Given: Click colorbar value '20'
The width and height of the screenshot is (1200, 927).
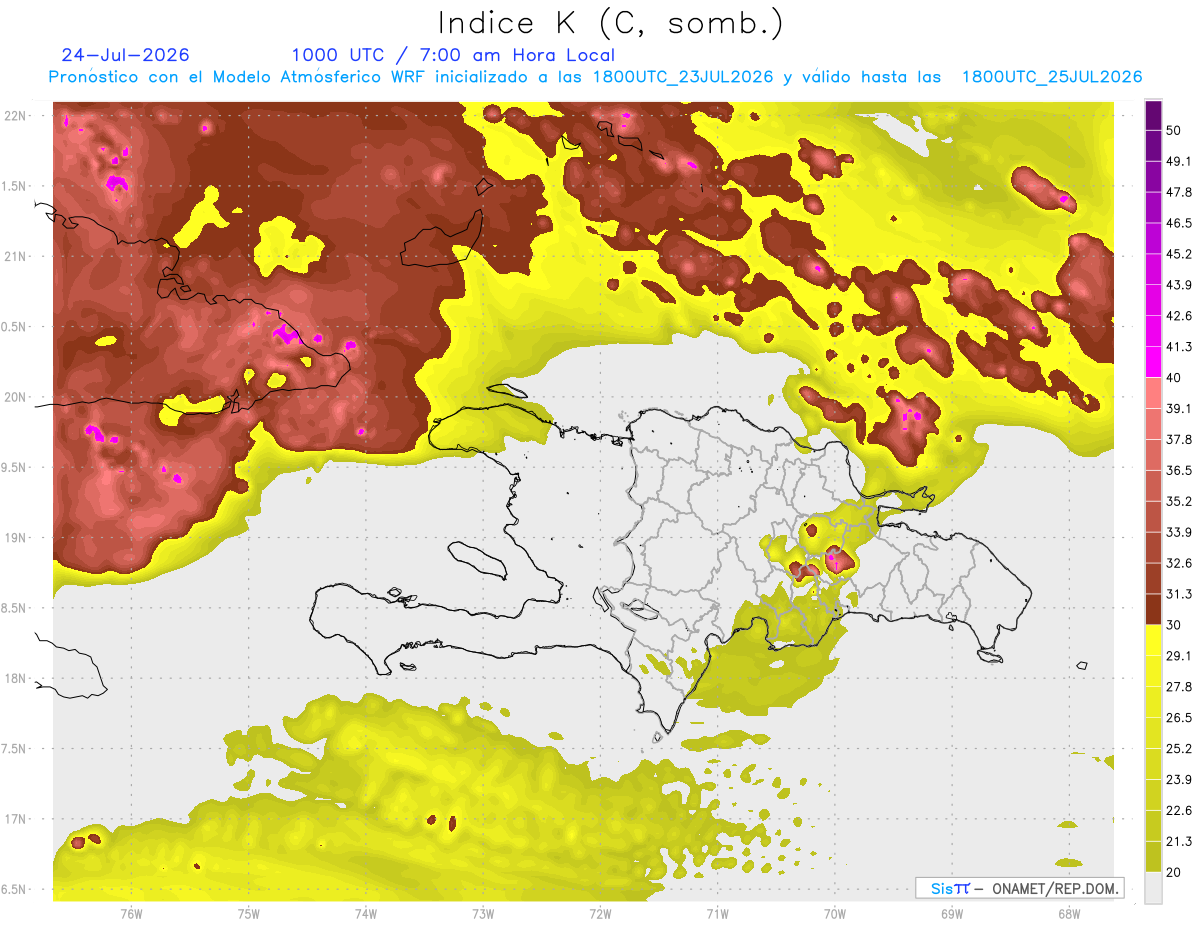Looking at the screenshot, I should 1174,872.
